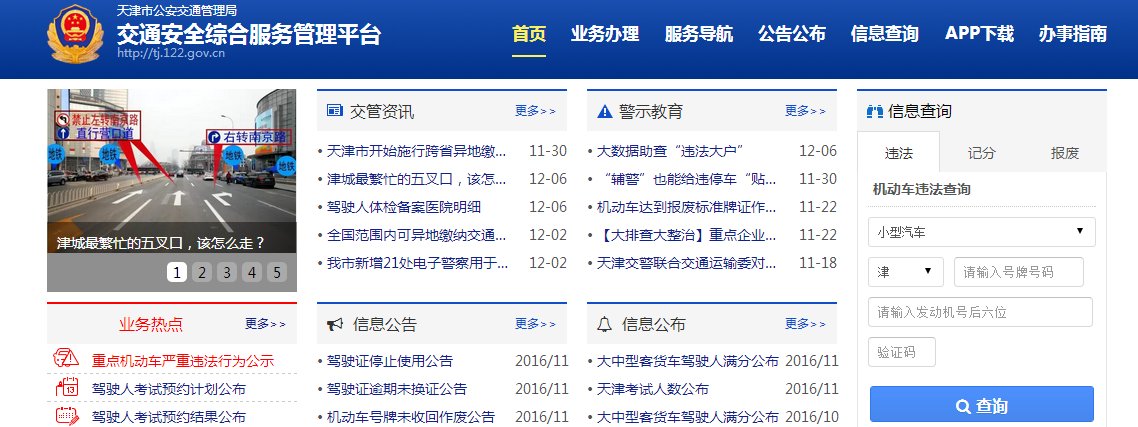Screen dimensions: 1138x427
Task: Open the http://tj.122.gov.cn site address
Action: [x=171, y=53]
